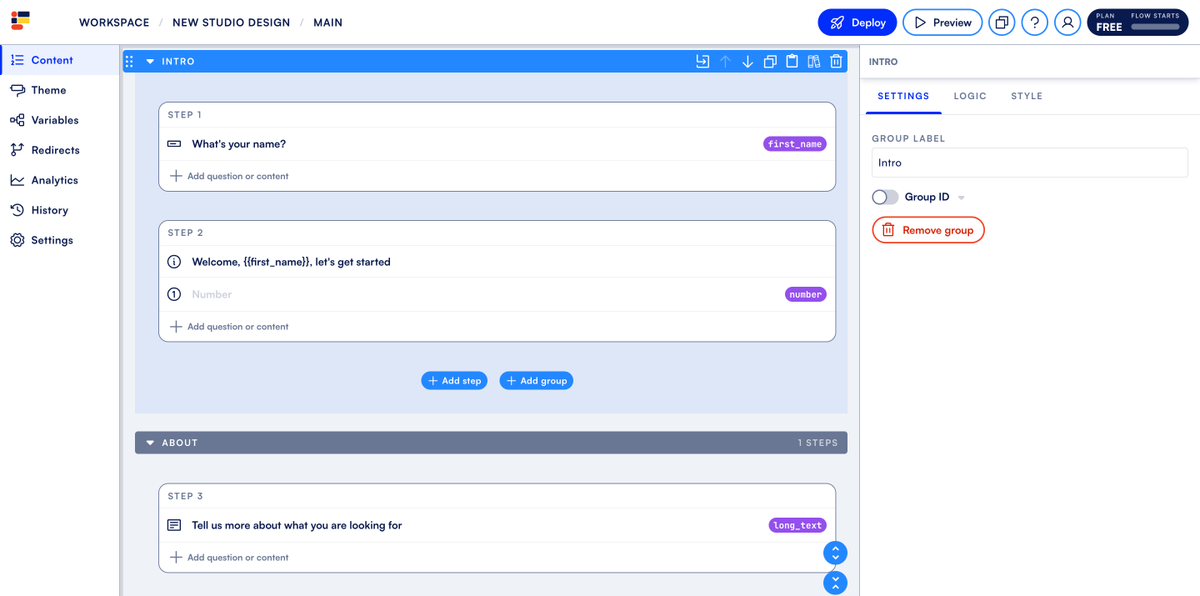
Task: Select the What's your name? question text
Action: coord(239,144)
